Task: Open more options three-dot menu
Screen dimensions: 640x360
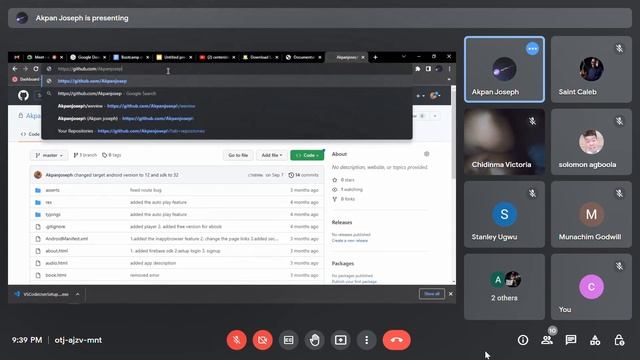Action: pyautogui.click(x=367, y=340)
